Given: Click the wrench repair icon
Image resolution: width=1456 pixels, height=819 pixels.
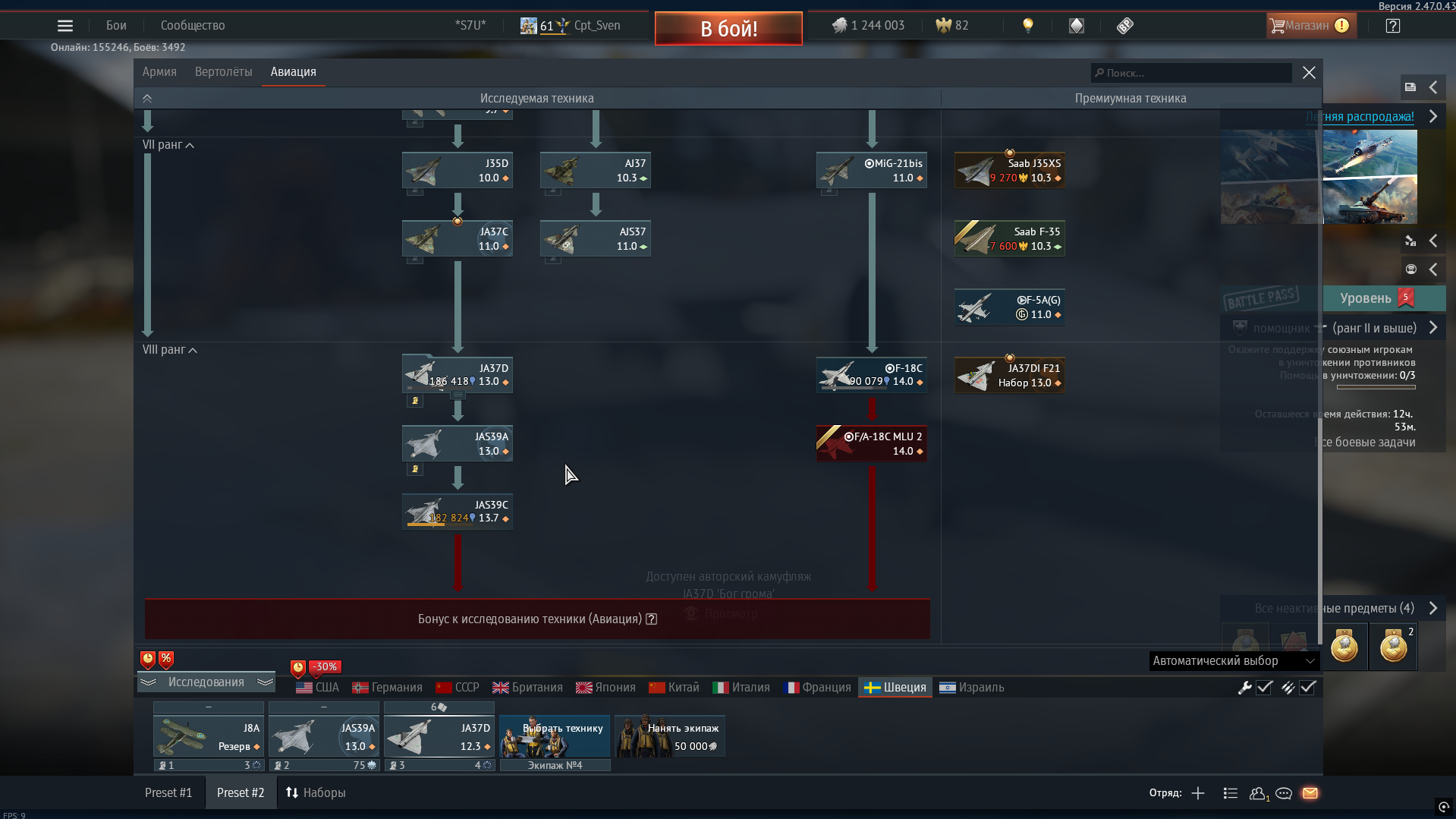Looking at the screenshot, I should pos(1244,688).
